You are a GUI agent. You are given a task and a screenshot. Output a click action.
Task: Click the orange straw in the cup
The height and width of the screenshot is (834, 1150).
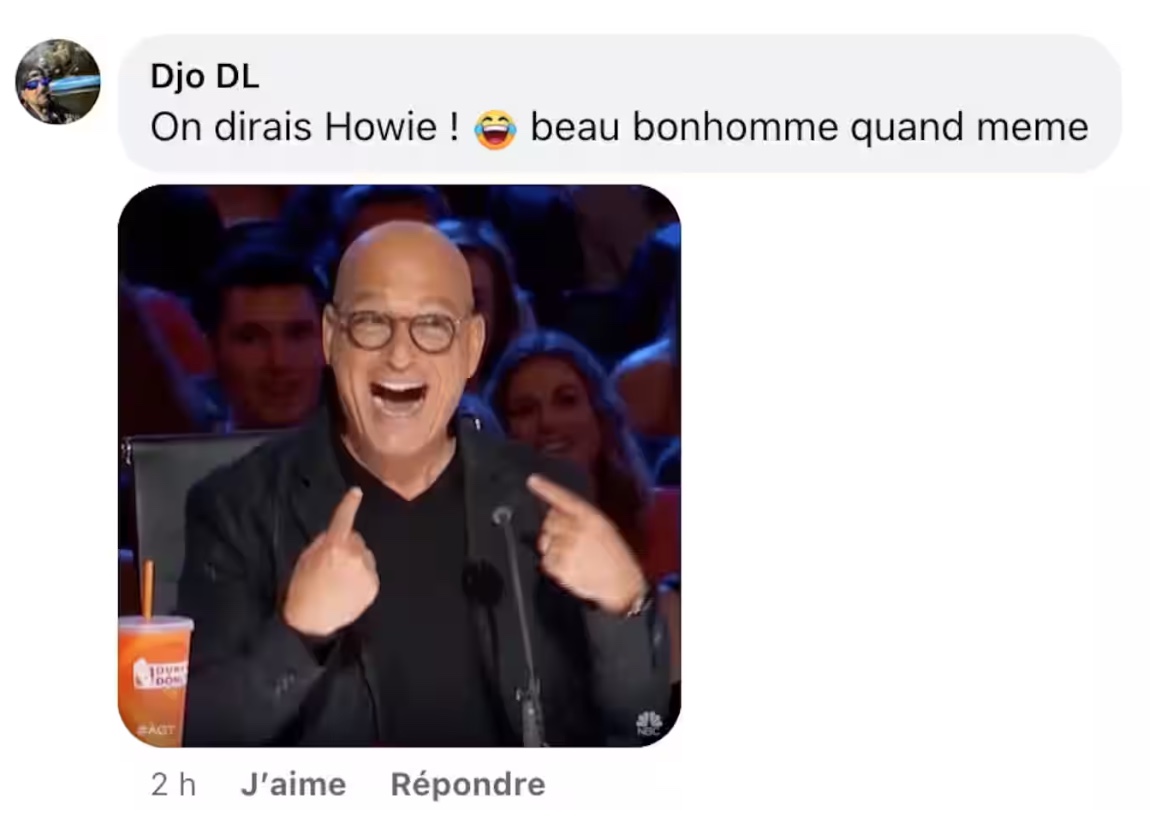pyautogui.click(x=147, y=590)
